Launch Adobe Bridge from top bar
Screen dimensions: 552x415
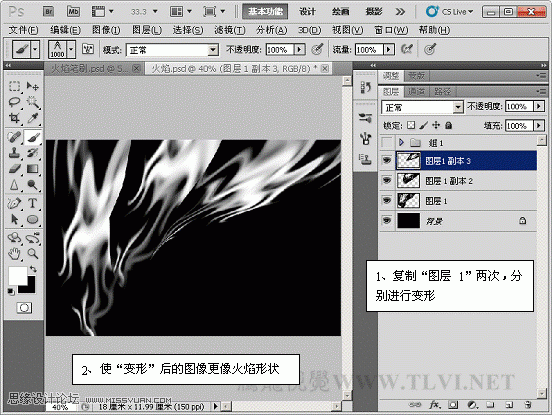(49, 12)
